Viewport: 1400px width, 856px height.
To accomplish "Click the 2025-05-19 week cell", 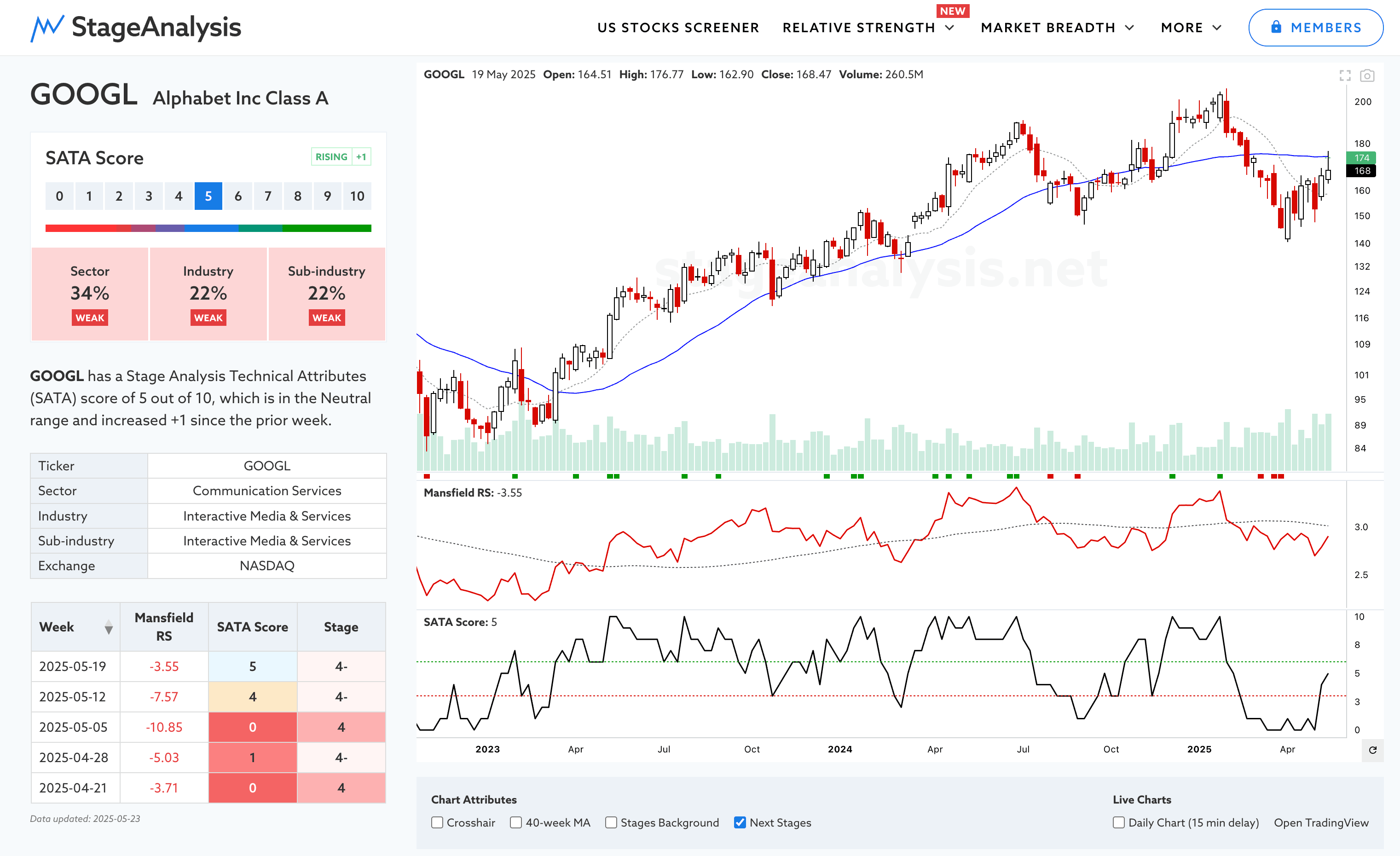I will tap(75, 666).
